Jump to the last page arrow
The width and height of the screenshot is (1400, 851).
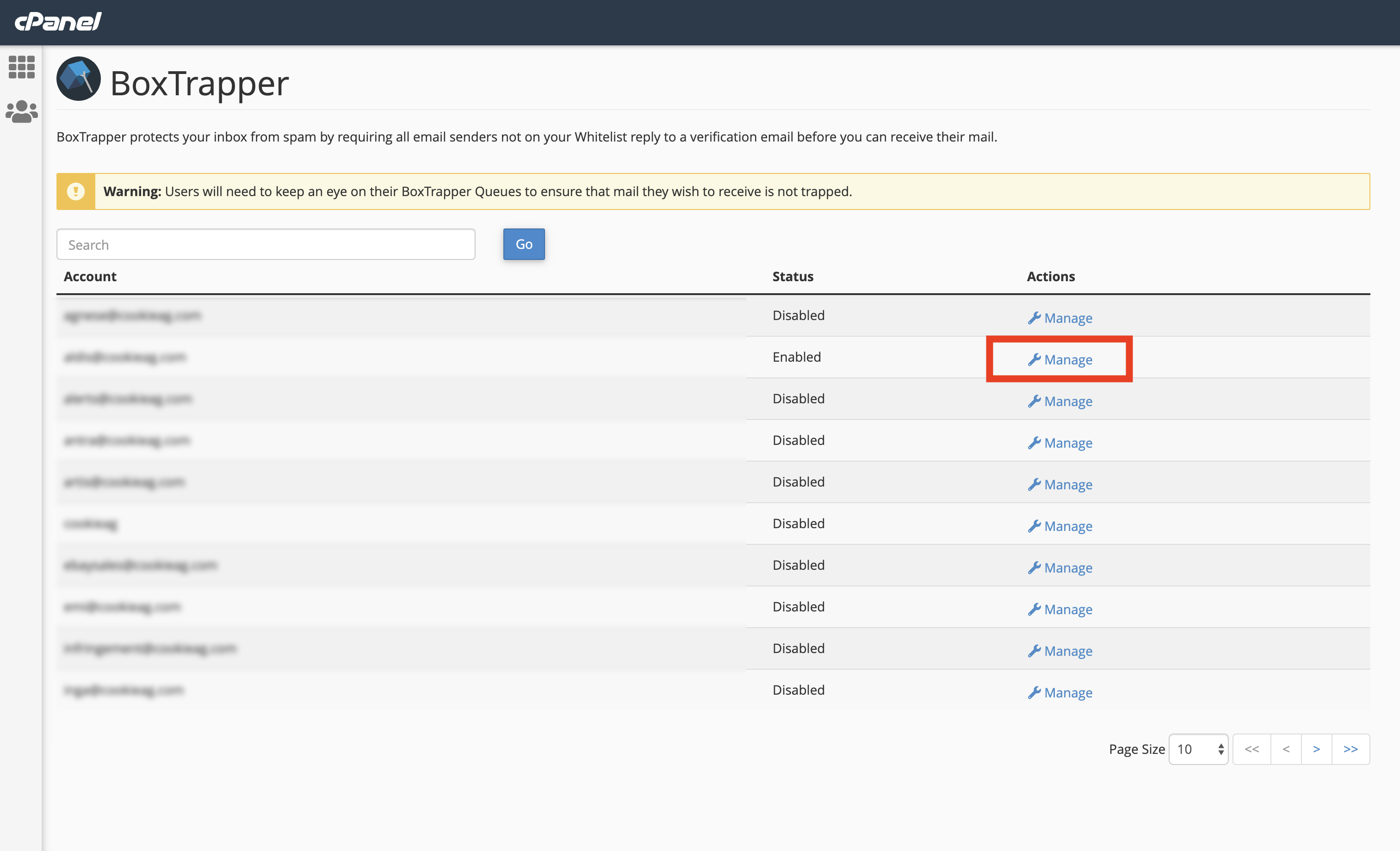(x=1350, y=749)
